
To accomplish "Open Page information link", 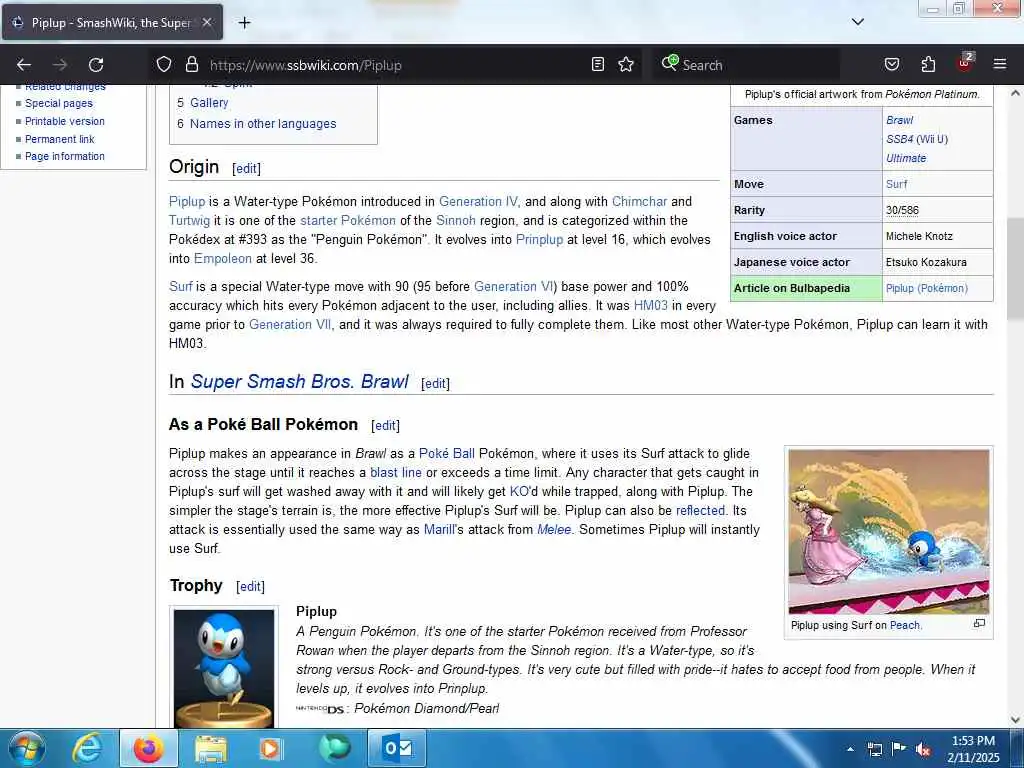I will point(65,156).
